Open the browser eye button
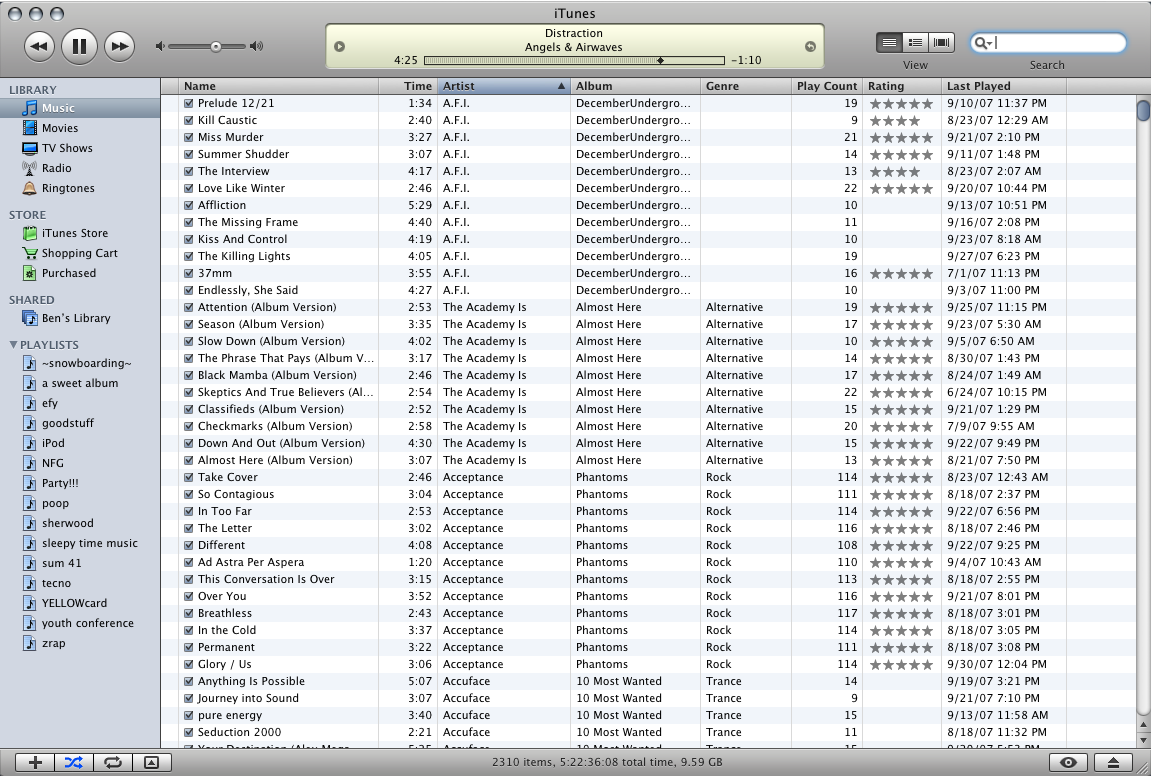The height and width of the screenshot is (776, 1151). point(1068,763)
